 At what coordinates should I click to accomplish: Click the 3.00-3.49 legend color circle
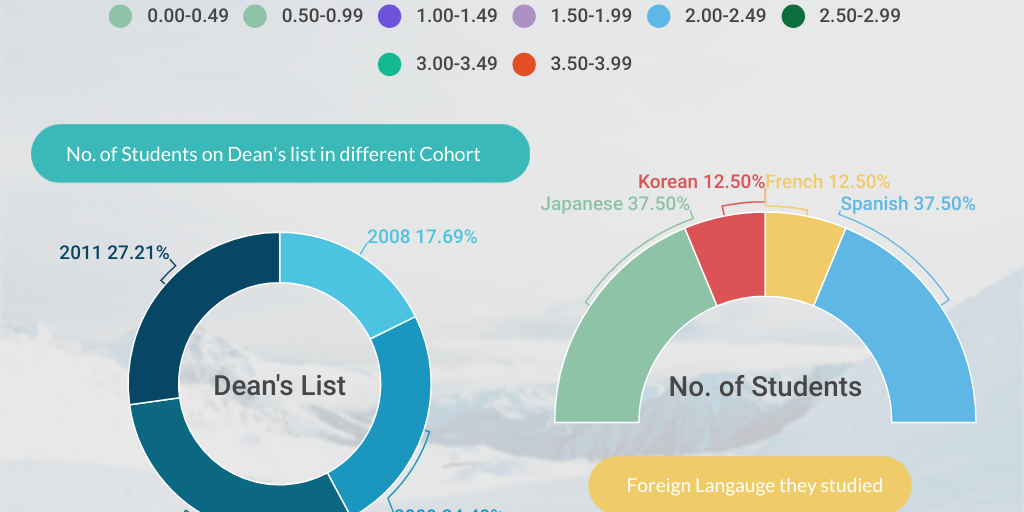coord(389,64)
